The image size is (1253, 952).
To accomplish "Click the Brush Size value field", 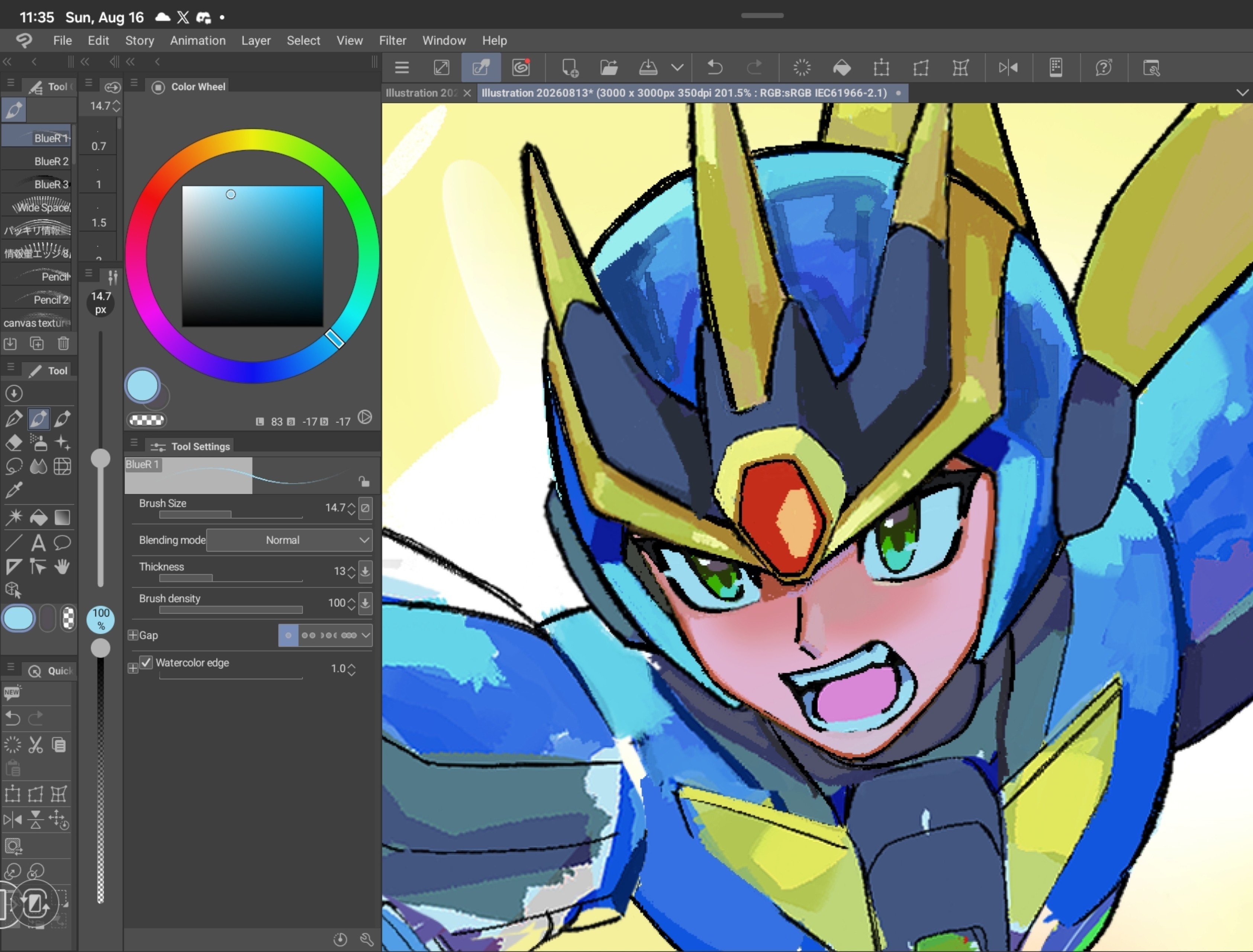I will [x=335, y=508].
